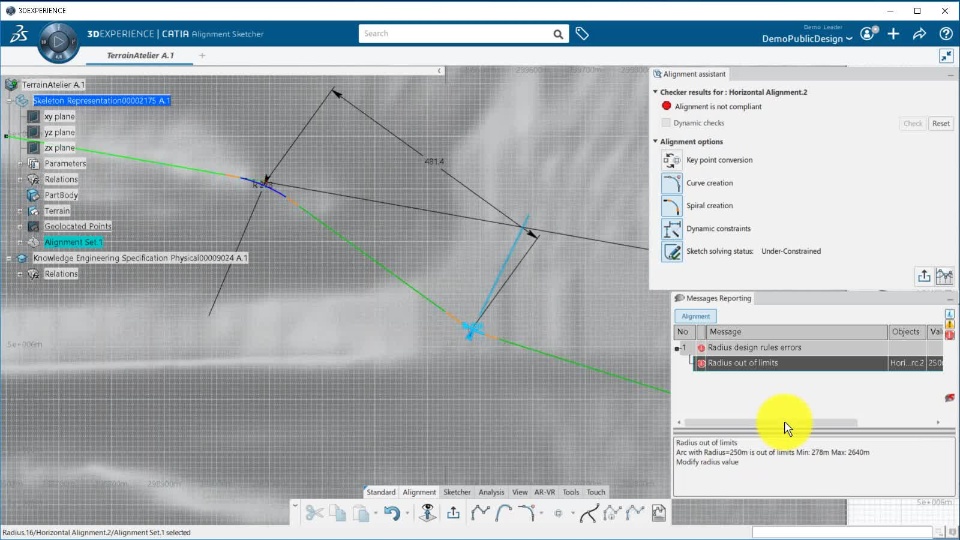Click the Sketch solving status icon
This screenshot has height=540, width=960.
coord(672,252)
